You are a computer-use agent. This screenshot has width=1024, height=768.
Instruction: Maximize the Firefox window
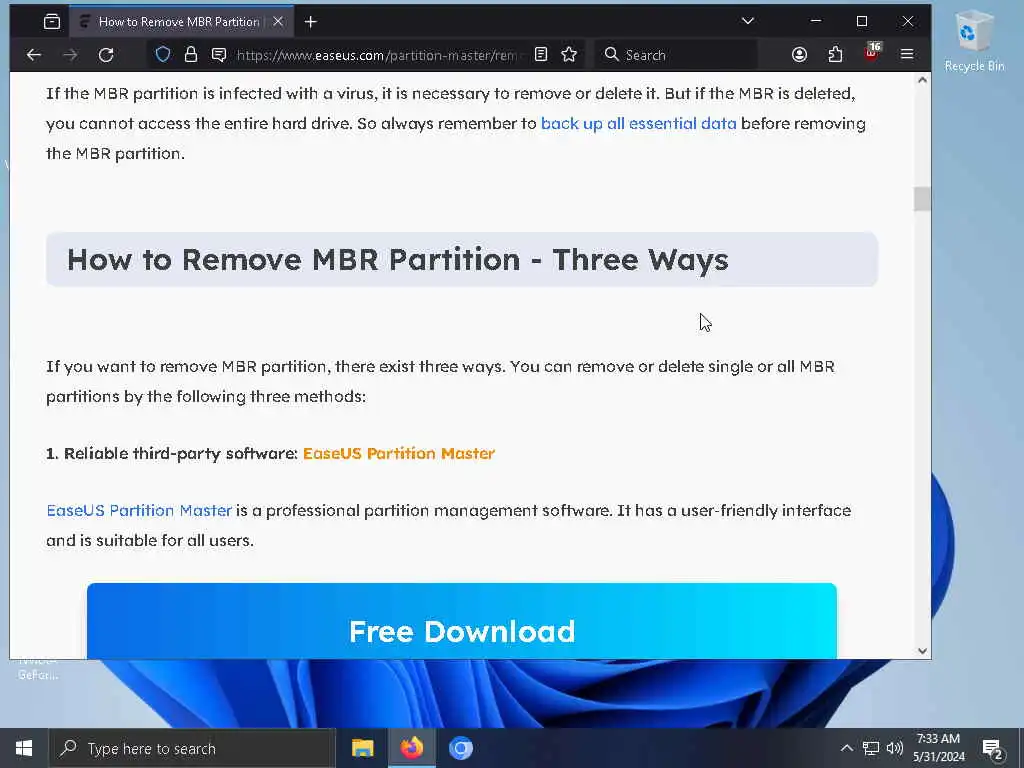(x=862, y=21)
